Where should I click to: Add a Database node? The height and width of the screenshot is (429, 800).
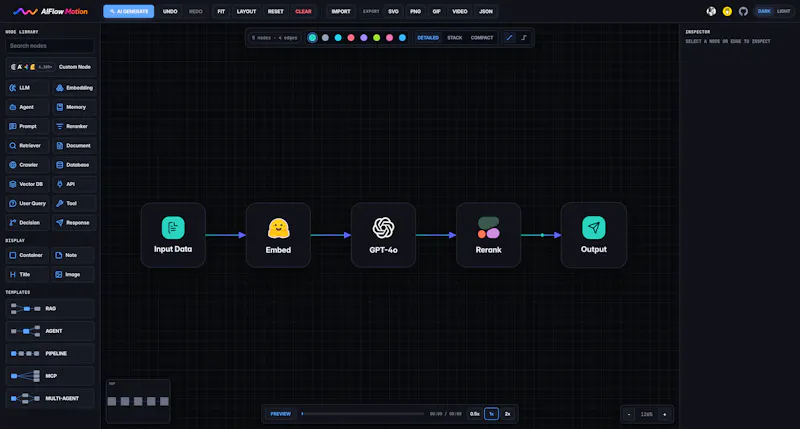[x=74, y=165]
